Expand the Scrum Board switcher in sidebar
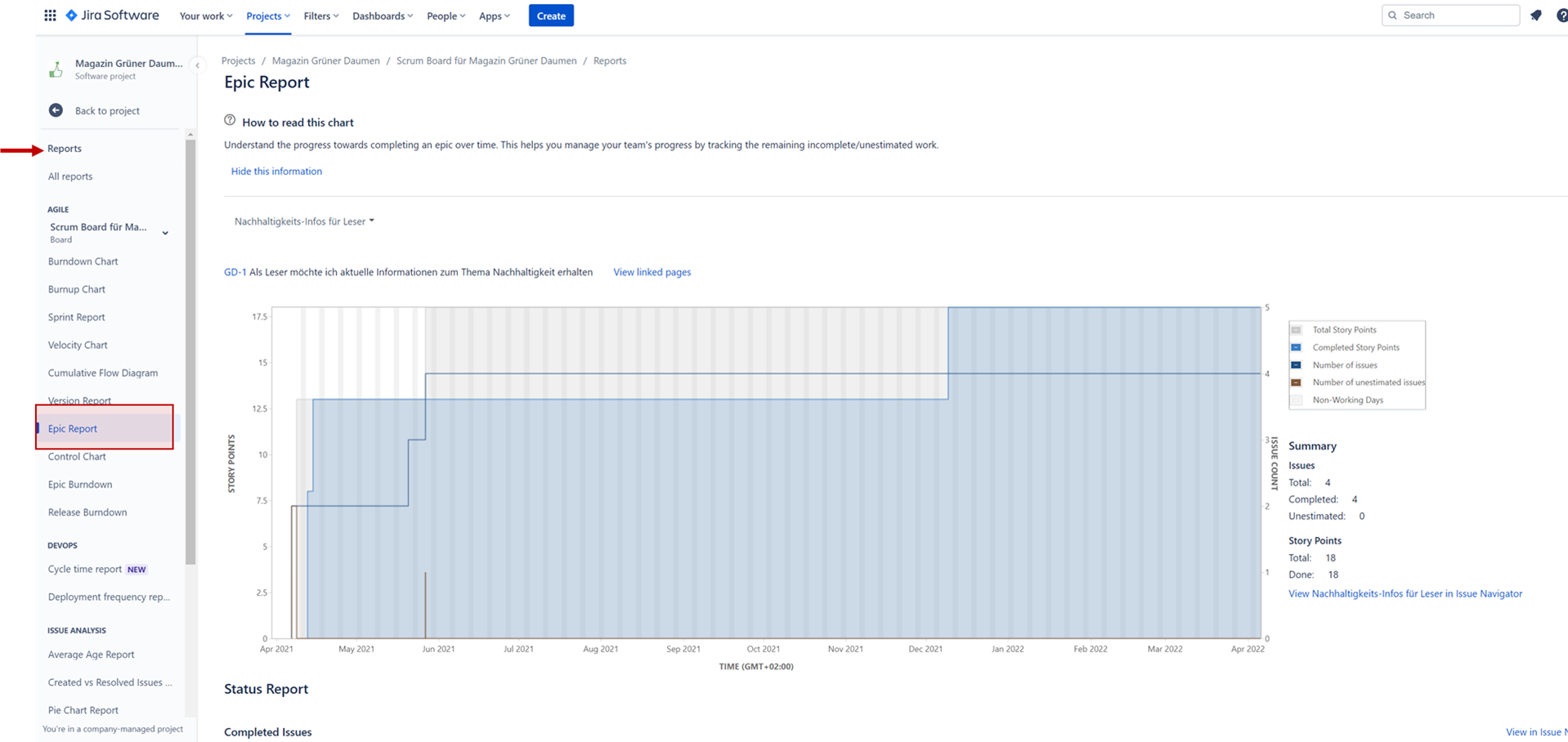Screen dimensions: 1568x742 coord(165,233)
